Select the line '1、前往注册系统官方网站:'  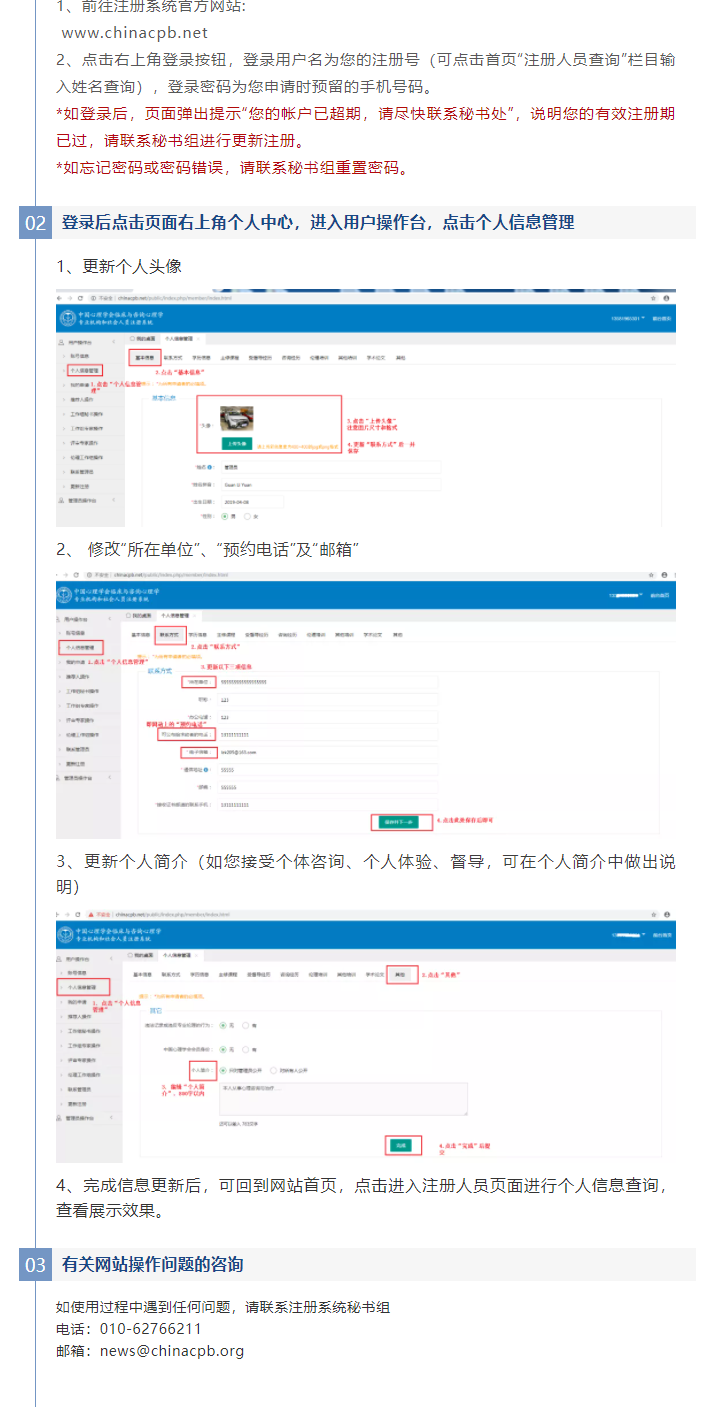pyautogui.click(x=151, y=7)
